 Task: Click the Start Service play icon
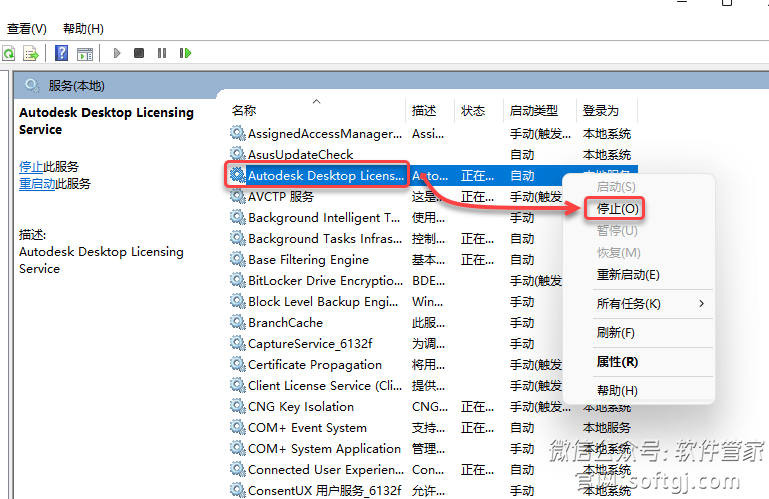click(x=117, y=53)
